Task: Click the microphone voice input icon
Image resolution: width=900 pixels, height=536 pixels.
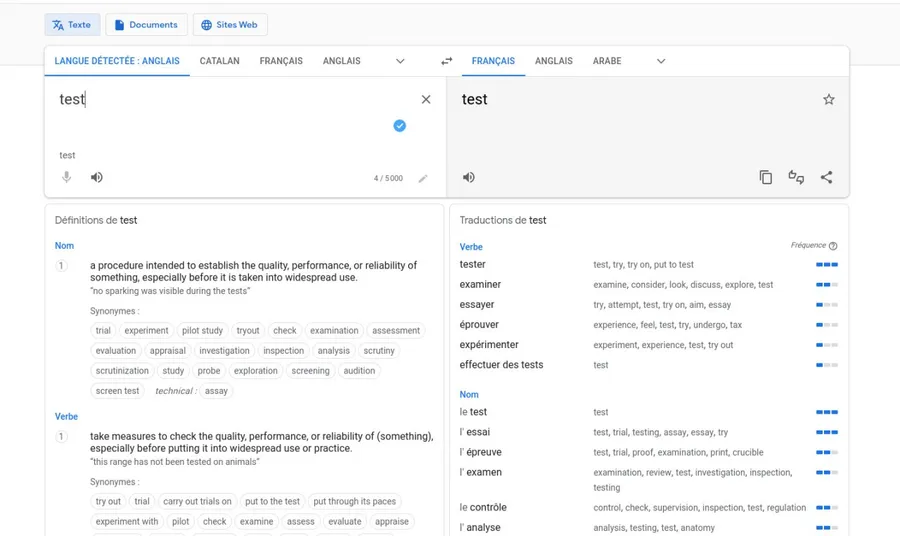Action: click(67, 177)
